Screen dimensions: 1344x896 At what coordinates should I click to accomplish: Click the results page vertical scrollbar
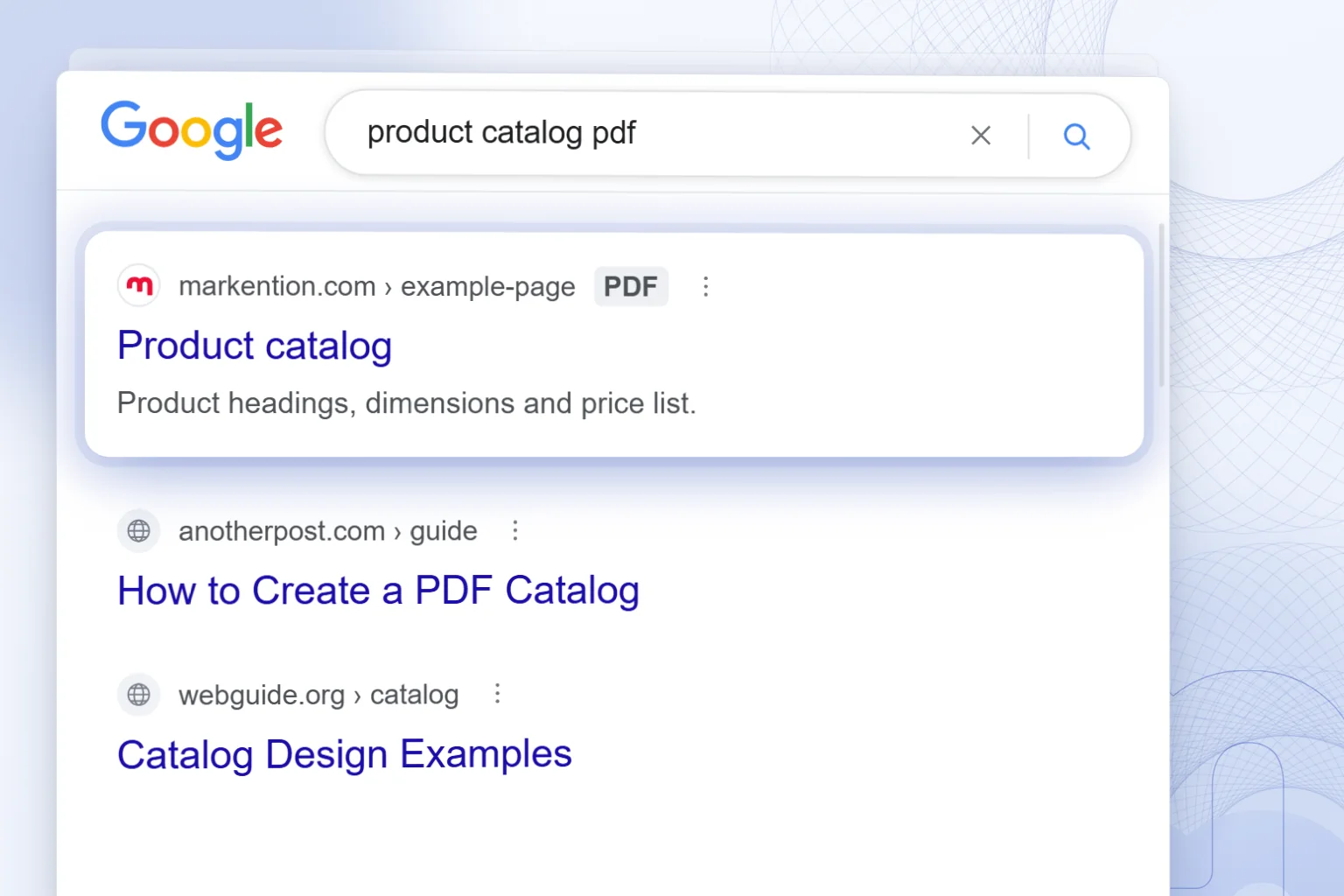pos(1162,305)
